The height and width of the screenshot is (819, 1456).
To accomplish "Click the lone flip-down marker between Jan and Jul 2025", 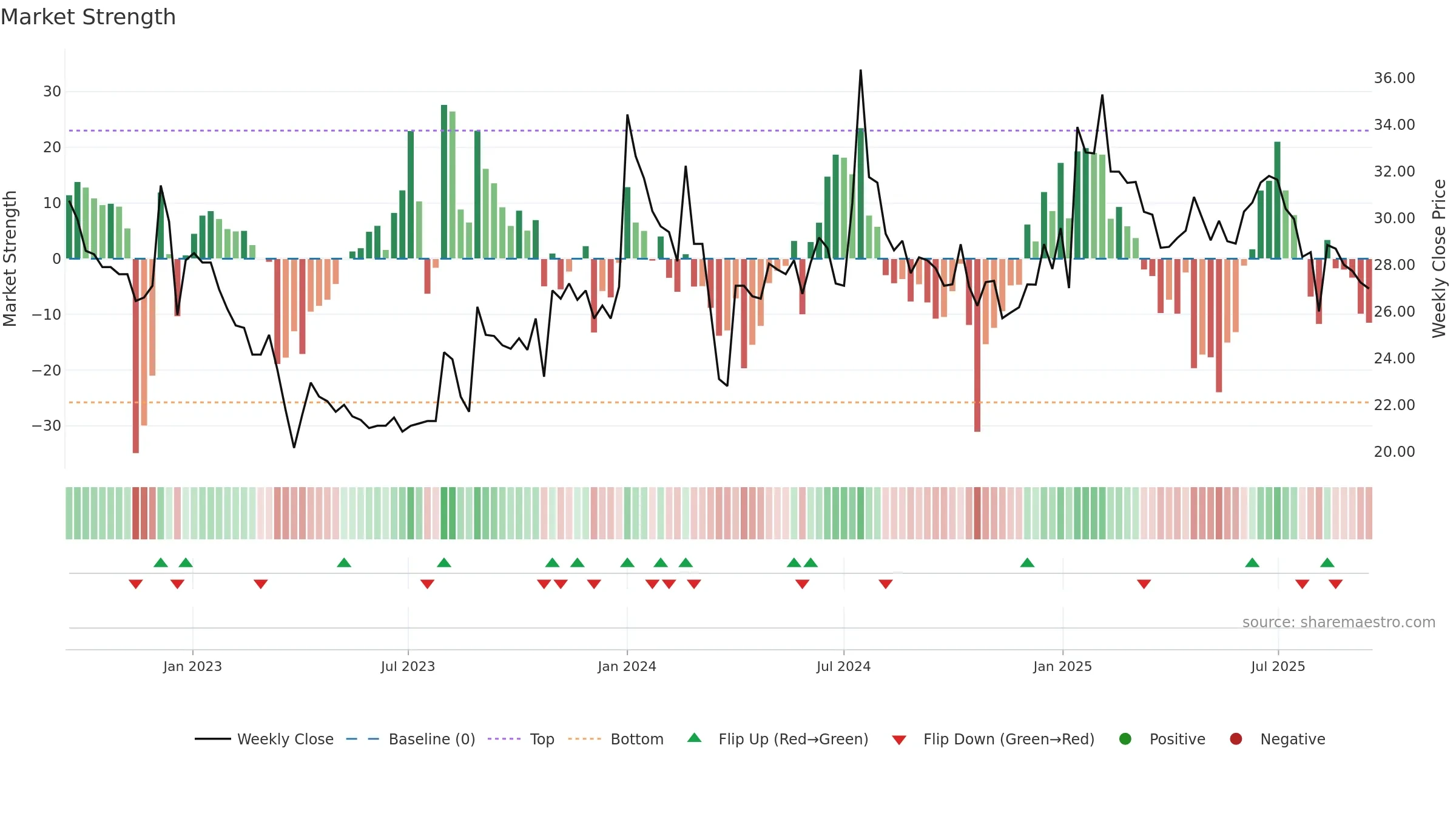I will pos(1144,584).
